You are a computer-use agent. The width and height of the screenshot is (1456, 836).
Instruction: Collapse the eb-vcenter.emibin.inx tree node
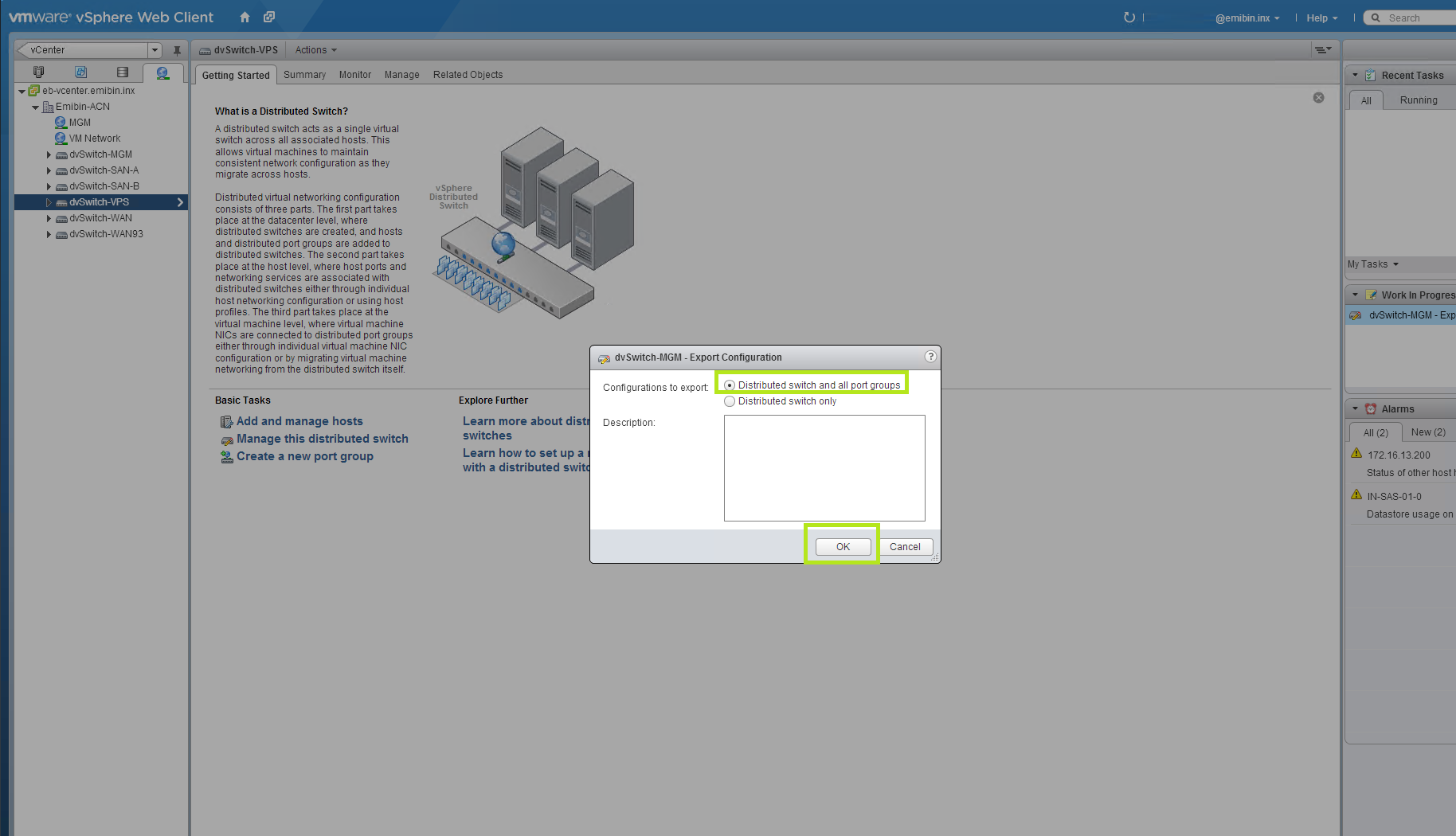[x=22, y=92]
